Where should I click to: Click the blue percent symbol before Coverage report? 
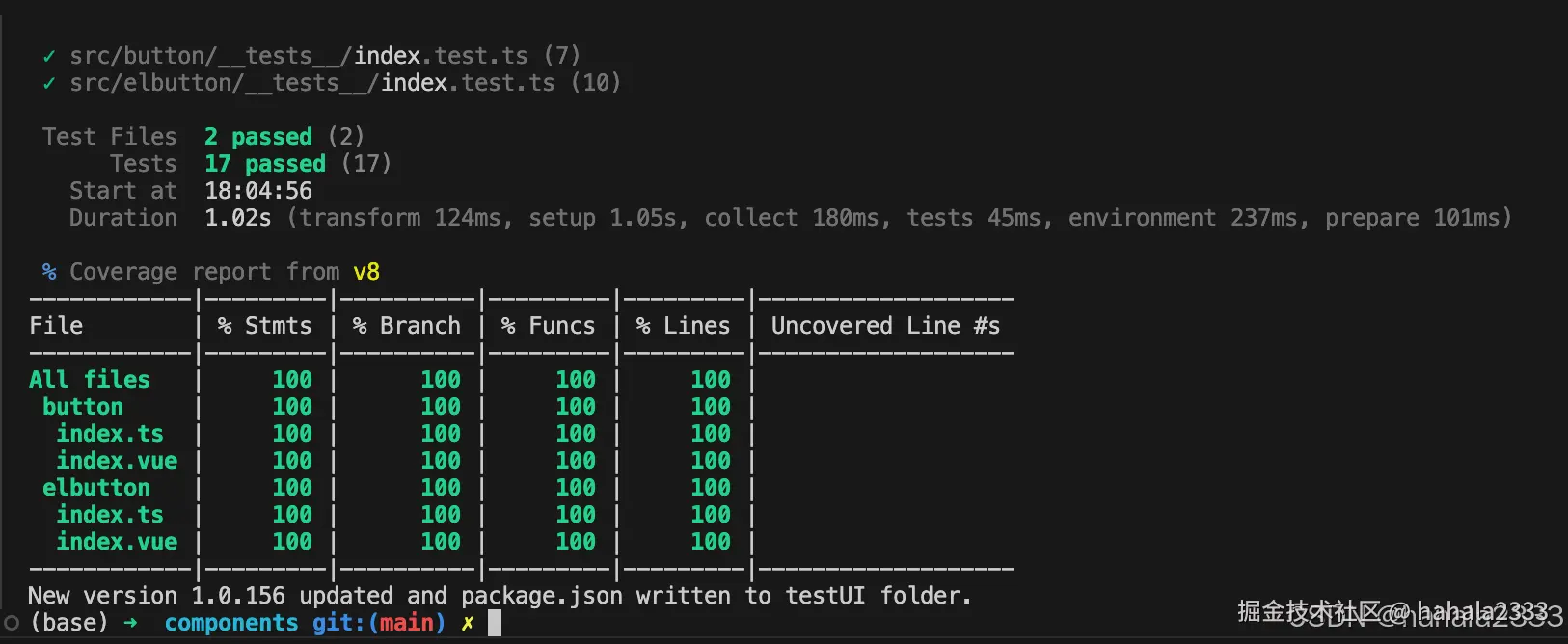pos(49,272)
